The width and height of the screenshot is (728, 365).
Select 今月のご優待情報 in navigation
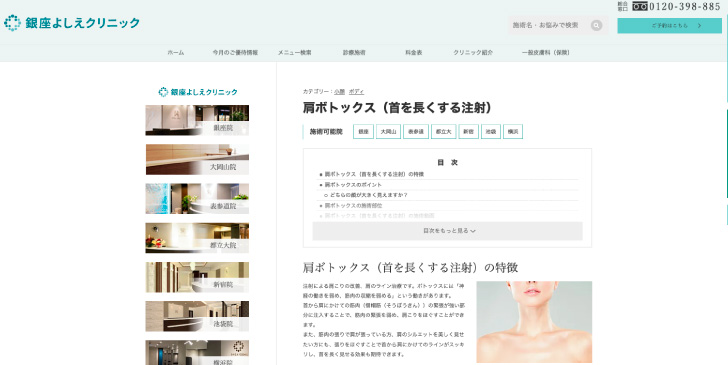[235, 53]
